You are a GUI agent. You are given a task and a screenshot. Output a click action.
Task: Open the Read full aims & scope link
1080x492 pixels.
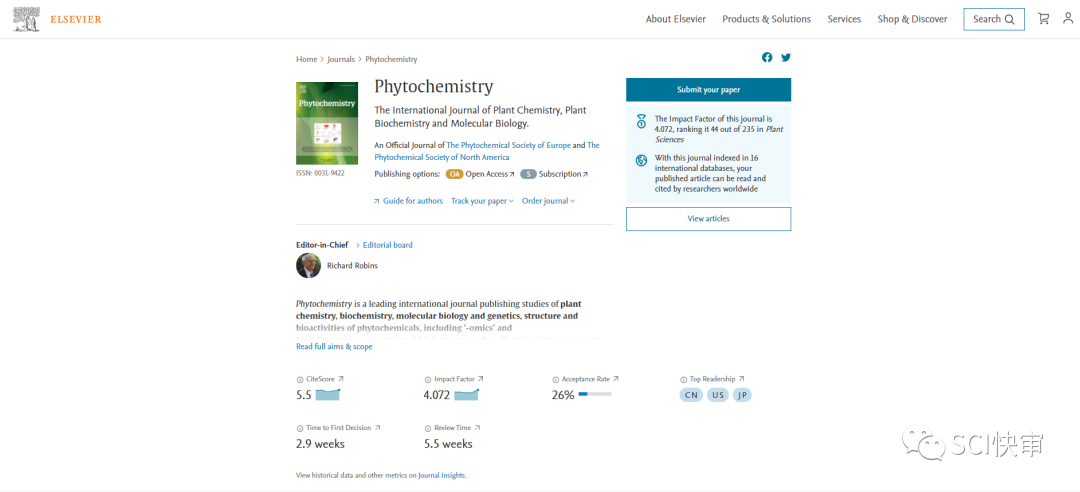334,347
